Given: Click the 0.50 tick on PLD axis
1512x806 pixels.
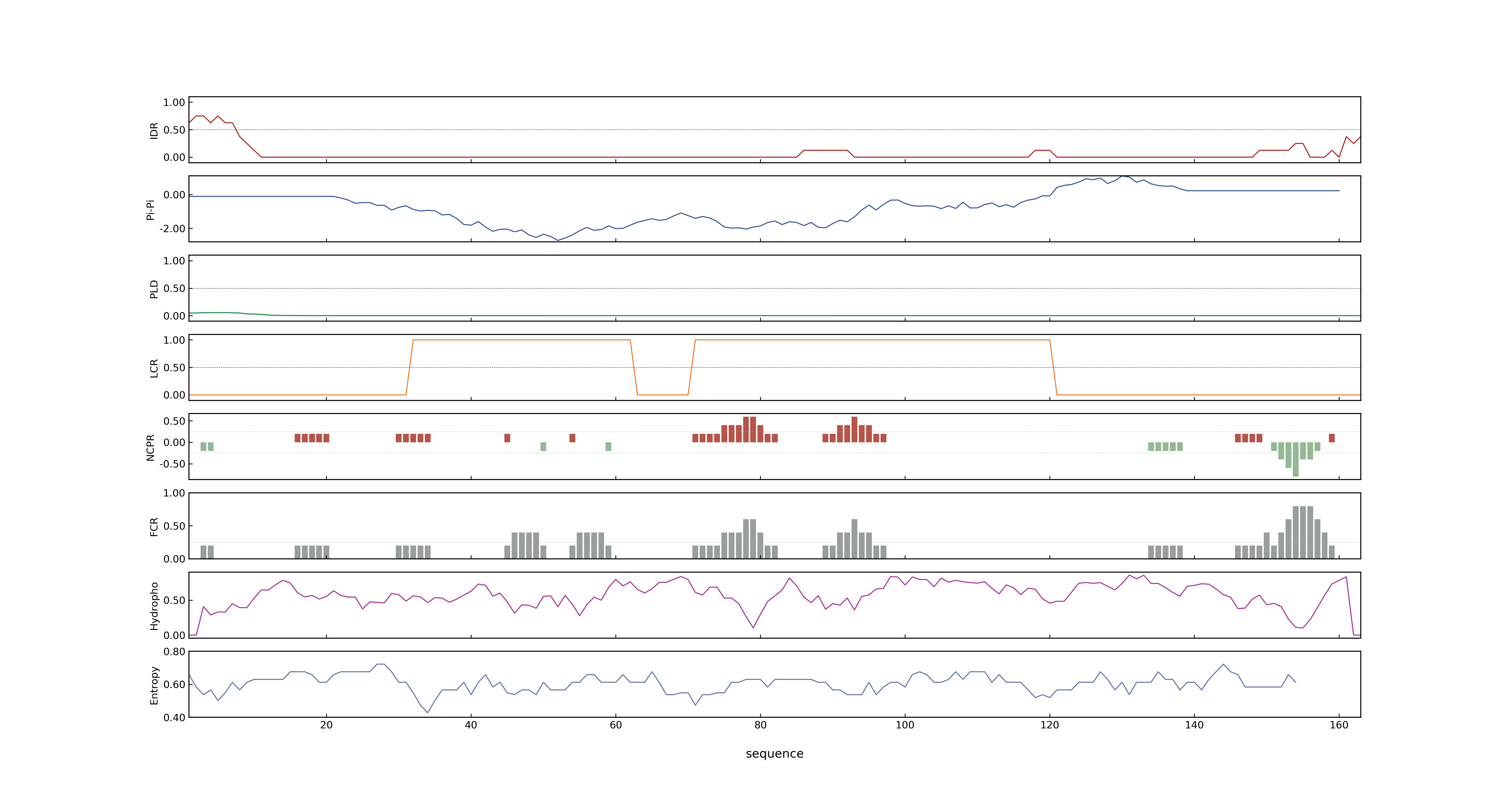Looking at the screenshot, I should pyautogui.click(x=174, y=288).
